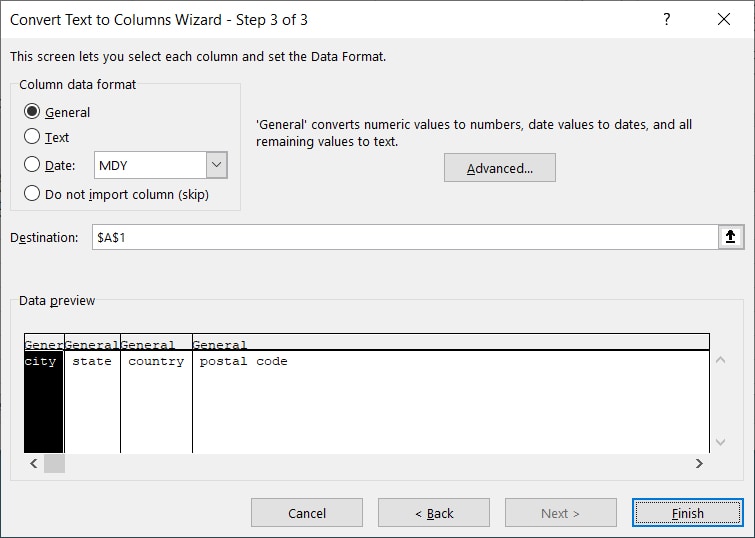Viewport: 755px width, 538px height.
Task: Open help with the question mark icon
Action: tap(667, 19)
